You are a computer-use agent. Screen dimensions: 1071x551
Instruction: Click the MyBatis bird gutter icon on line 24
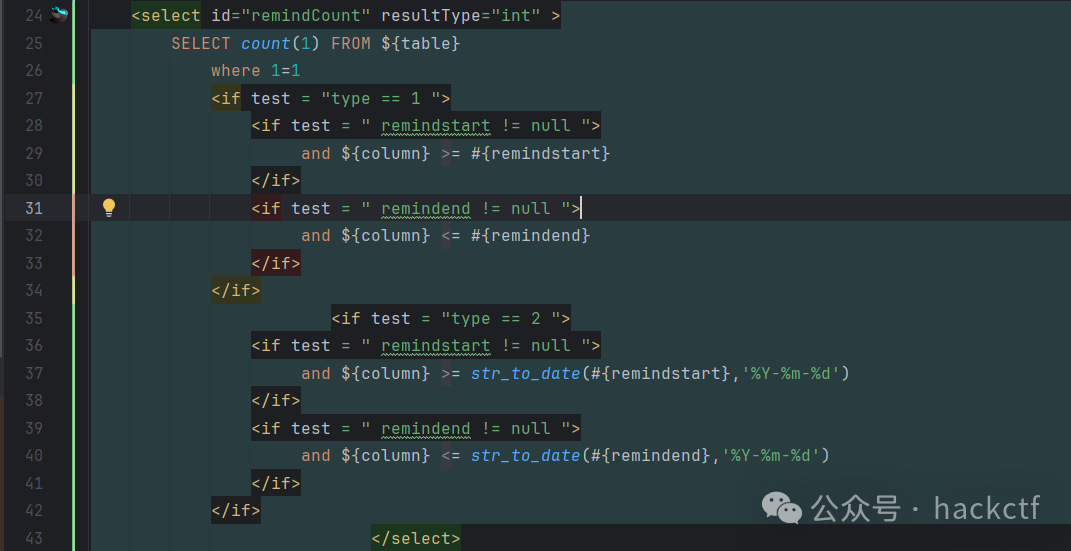[60, 15]
